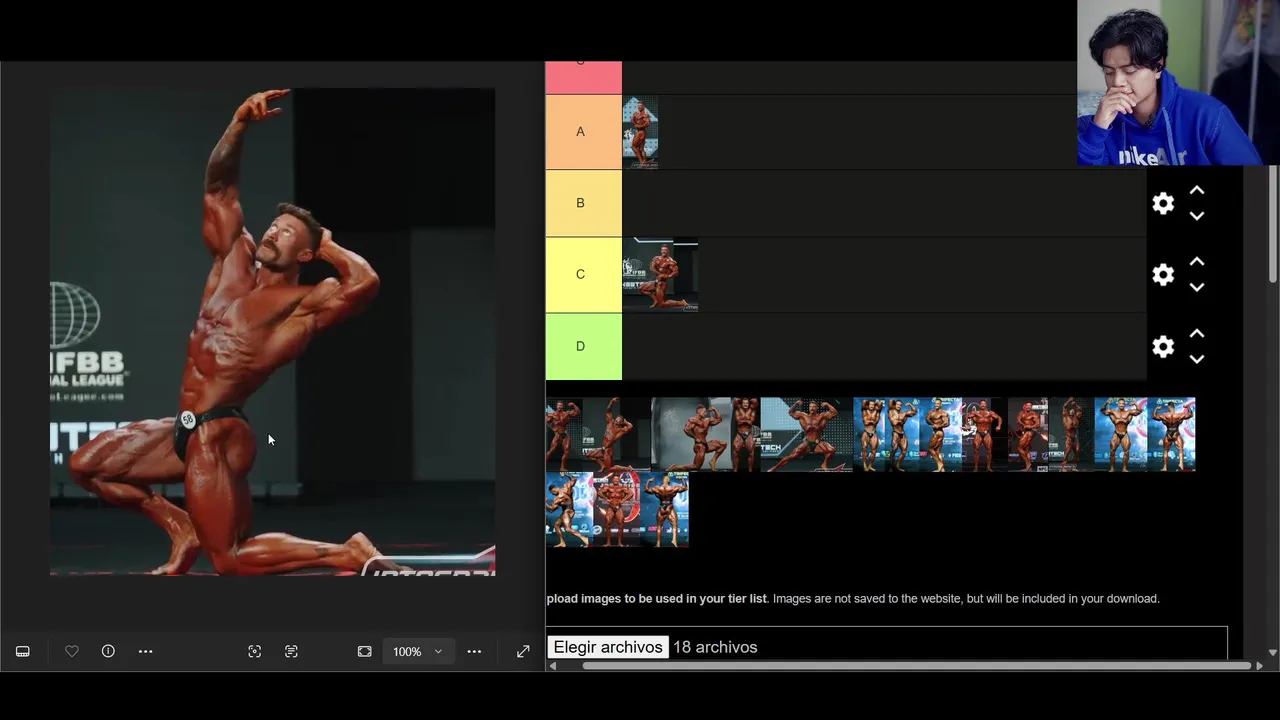The image size is (1280, 720).
Task: Select the bodybuilder thumbnail in tier A
Action: coord(640,132)
